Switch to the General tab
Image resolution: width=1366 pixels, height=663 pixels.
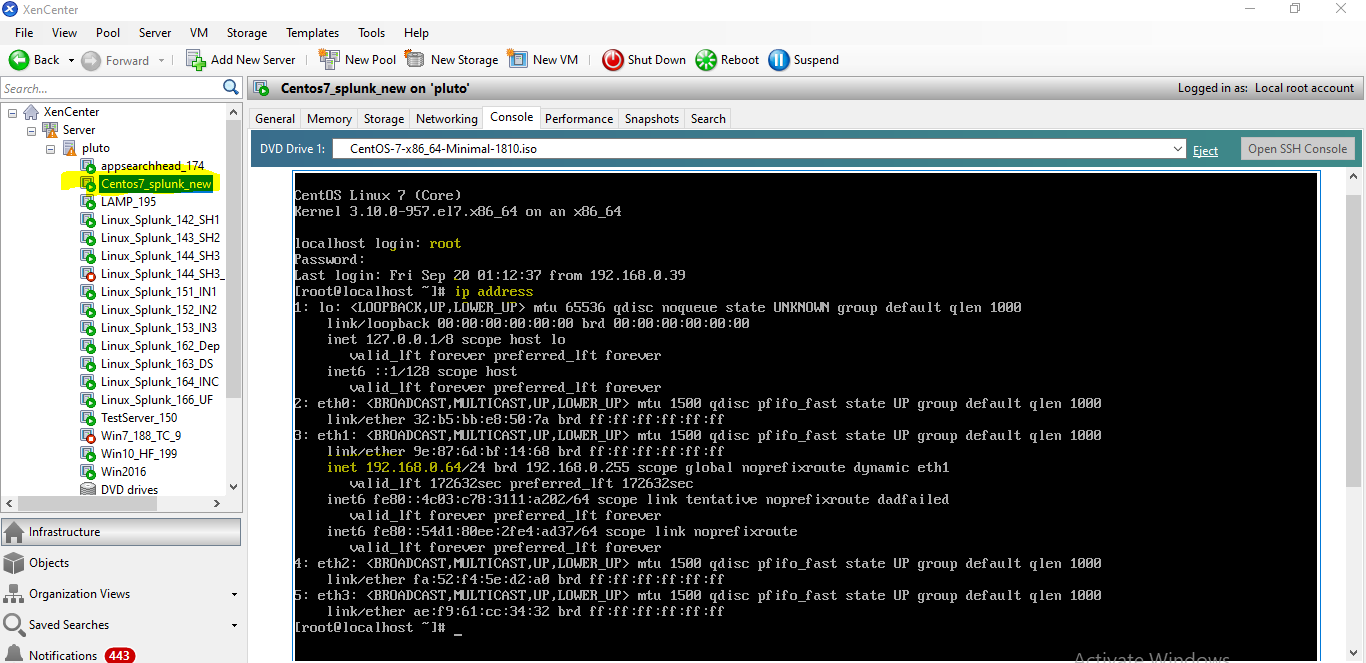click(275, 119)
